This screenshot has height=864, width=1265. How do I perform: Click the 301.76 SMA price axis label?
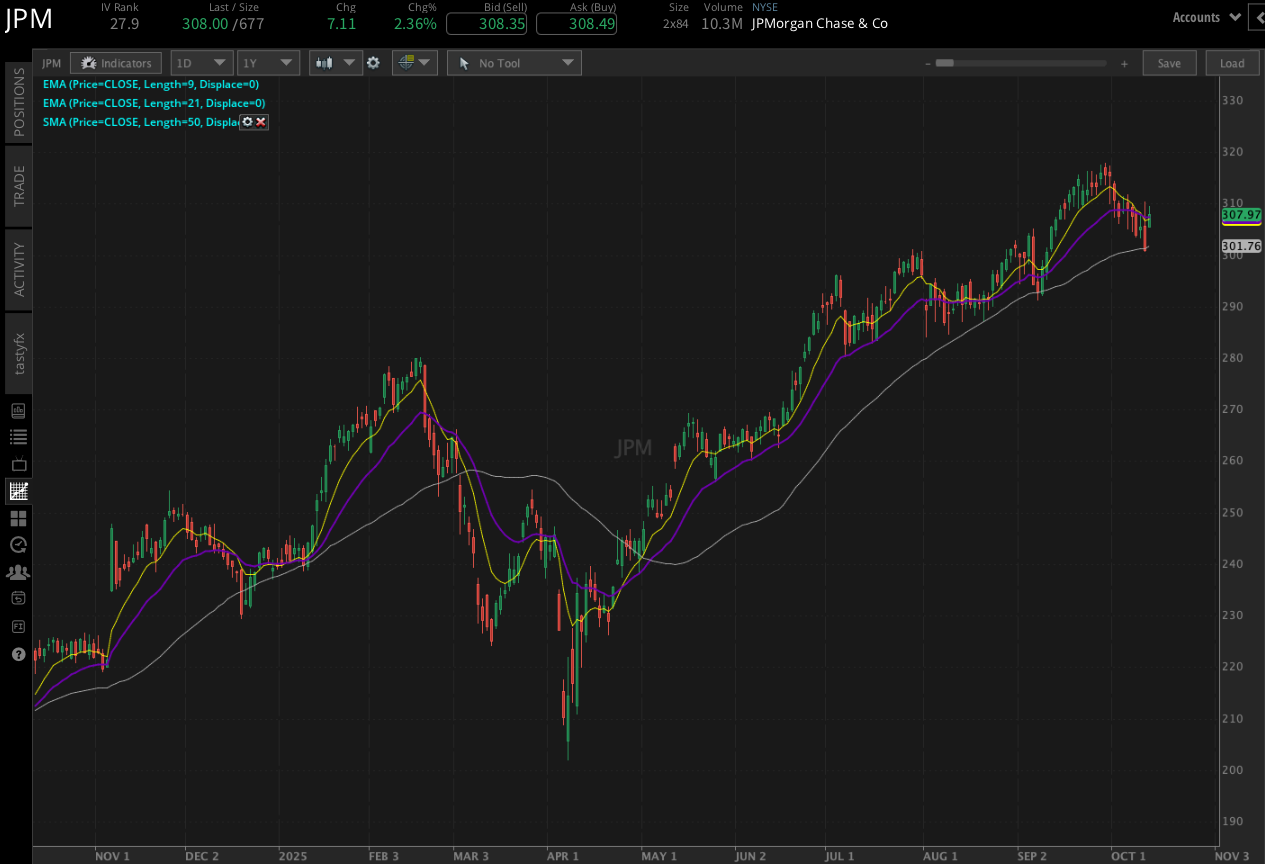(1241, 246)
